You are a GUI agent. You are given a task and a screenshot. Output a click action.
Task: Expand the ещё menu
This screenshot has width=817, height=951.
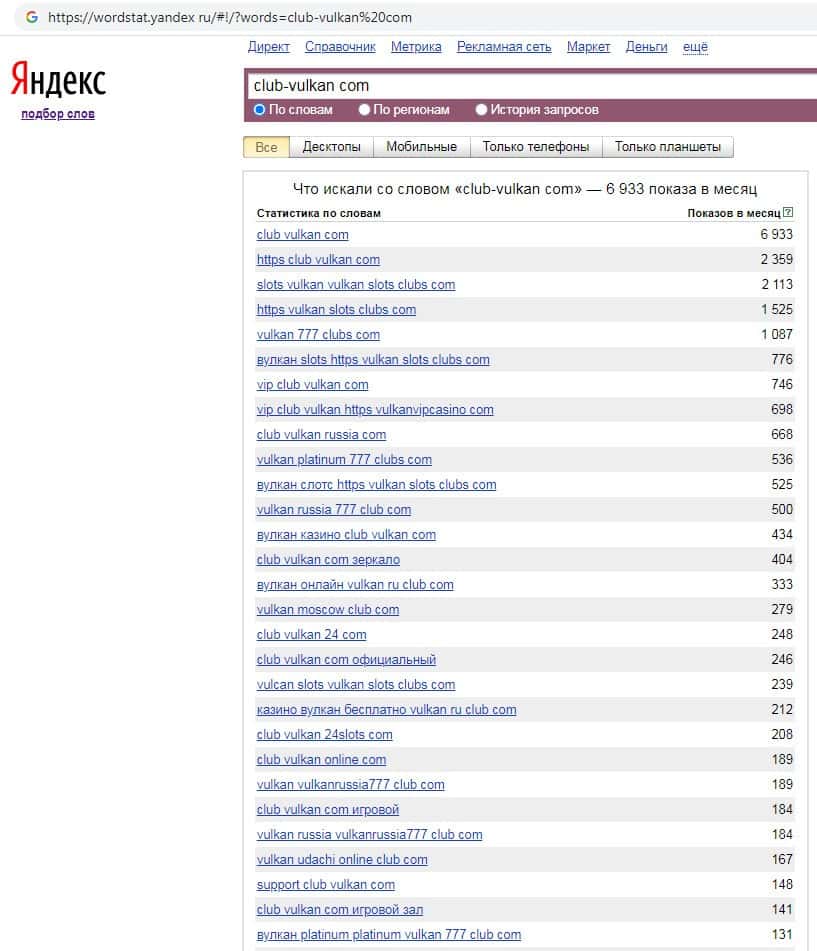pos(695,47)
